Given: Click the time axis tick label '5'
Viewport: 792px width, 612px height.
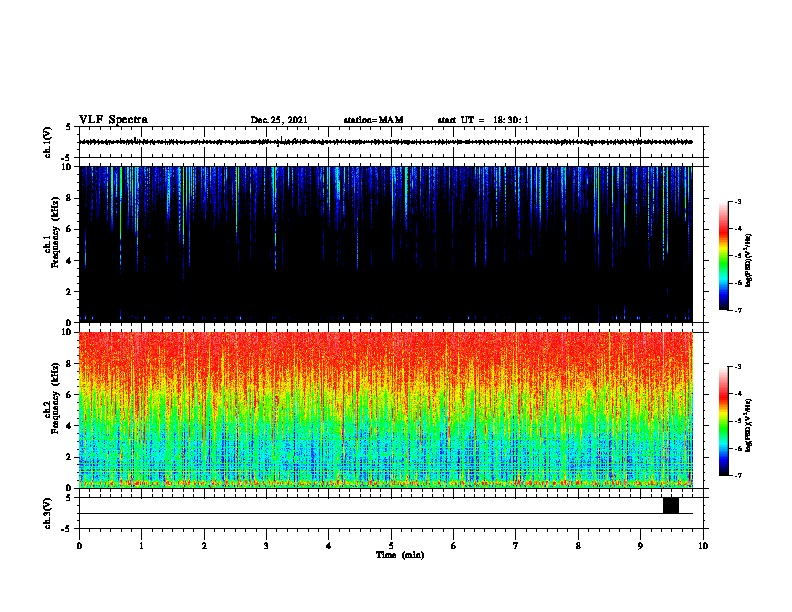Looking at the screenshot, I should (391, 545).
